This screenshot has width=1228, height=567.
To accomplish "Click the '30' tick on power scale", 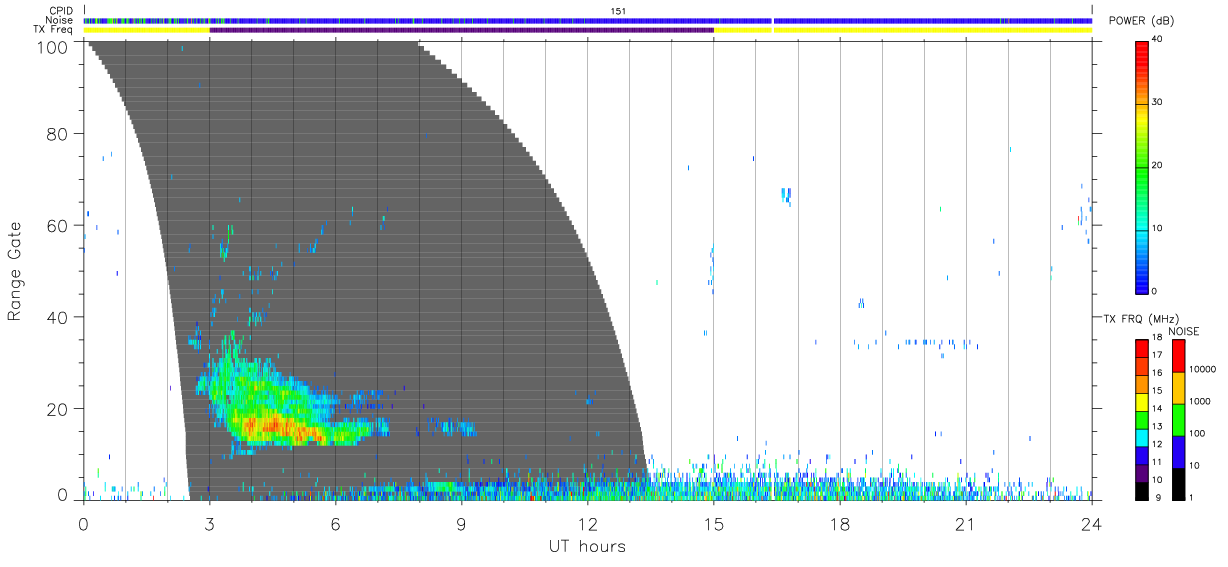I will point(1159,102).
